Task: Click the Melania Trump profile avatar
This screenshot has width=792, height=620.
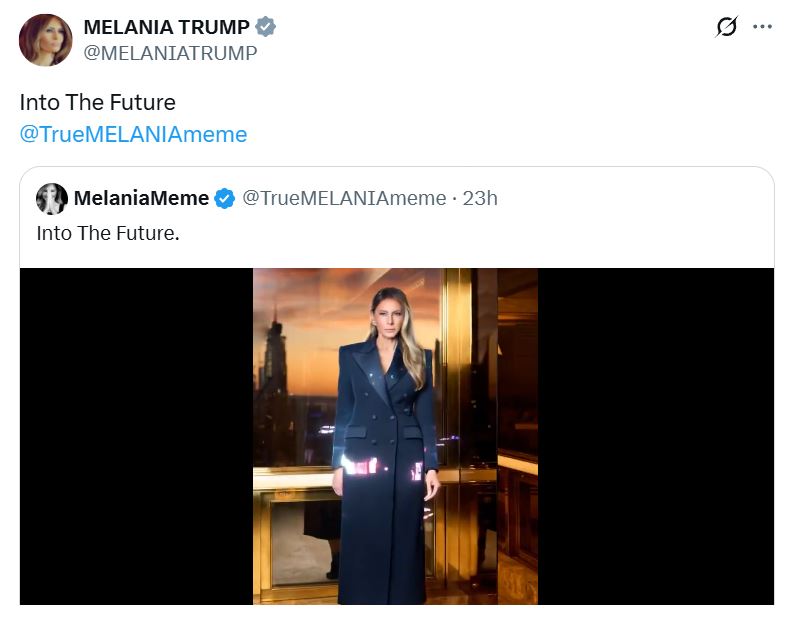Action: click(x=45, y=40)
